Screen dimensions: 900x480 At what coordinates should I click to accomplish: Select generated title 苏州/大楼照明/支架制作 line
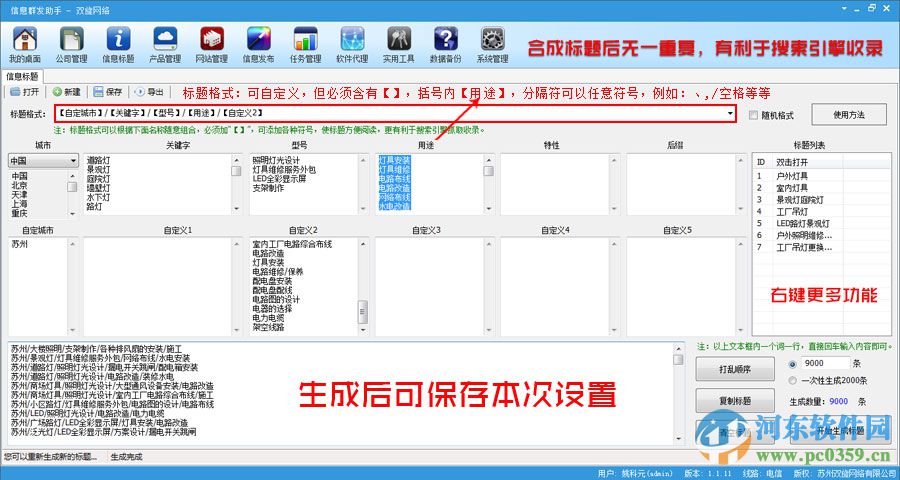click(96, 349)
